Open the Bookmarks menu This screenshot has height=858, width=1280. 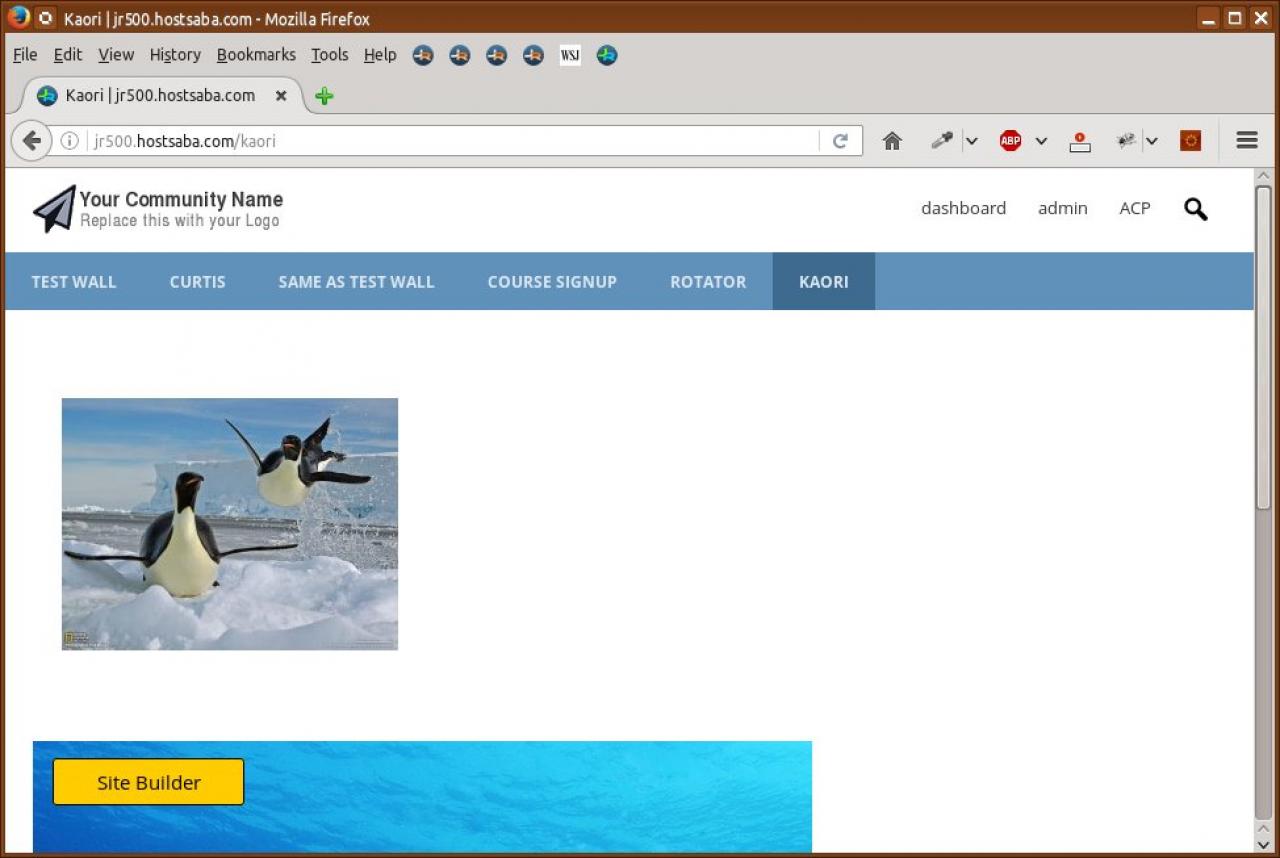(256, 55)
